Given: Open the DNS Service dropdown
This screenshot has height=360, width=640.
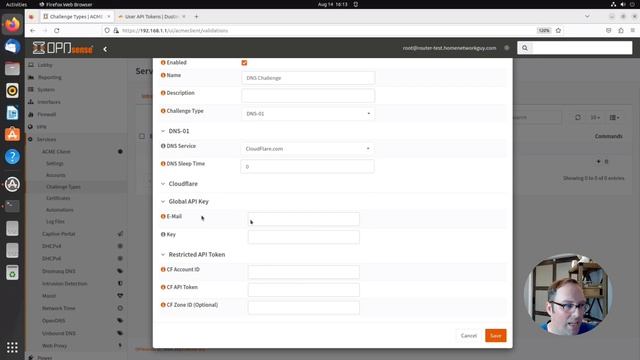Looking at the screenshot, I should click(x=307, y=149).
